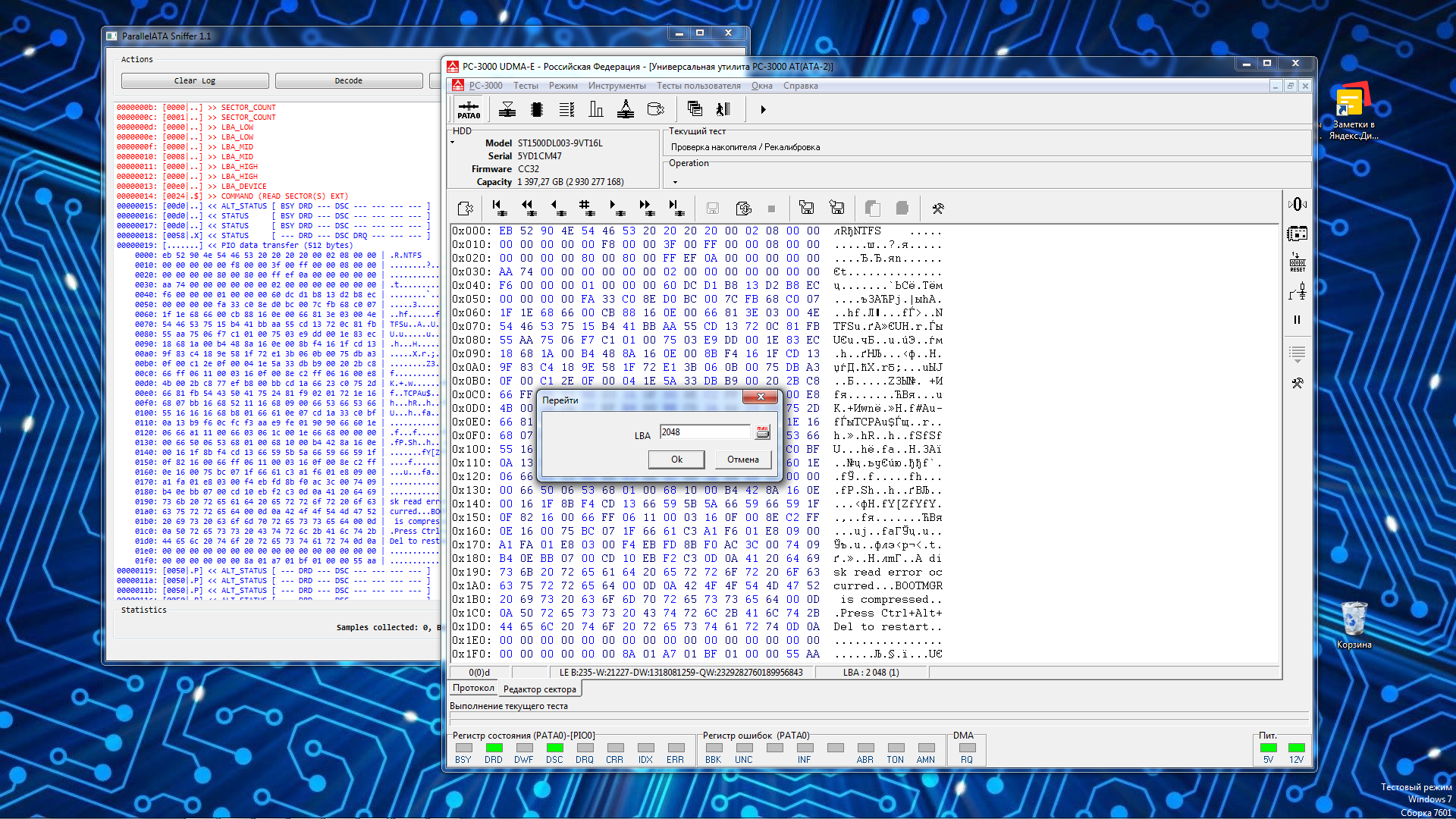The width and height of the screenshot is (1456, 819).
Task: Click the circuit board icon in the right sidebar
Action: point(1297,234)
